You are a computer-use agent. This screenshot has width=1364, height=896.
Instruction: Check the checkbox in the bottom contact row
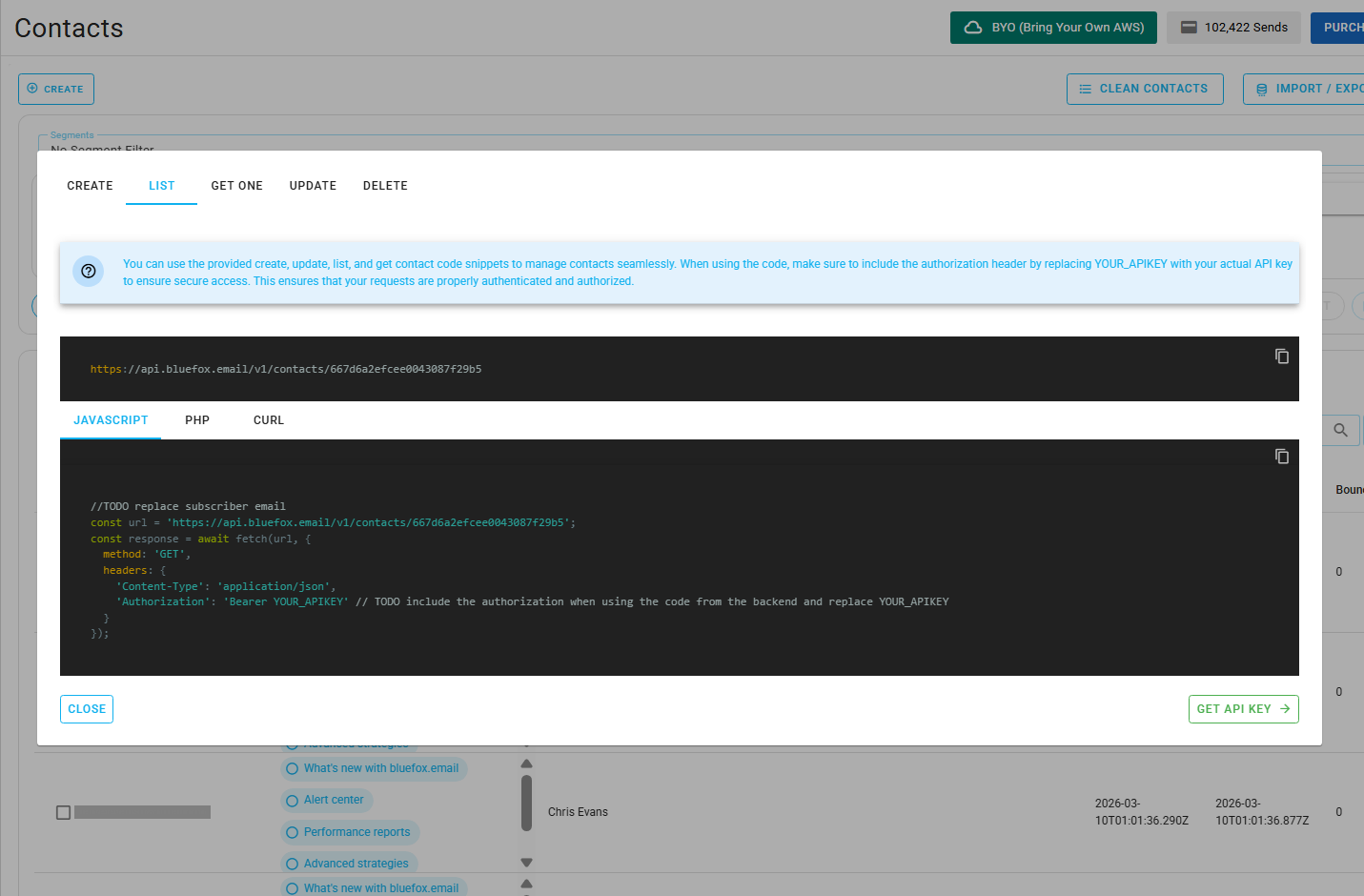[63, 811]
